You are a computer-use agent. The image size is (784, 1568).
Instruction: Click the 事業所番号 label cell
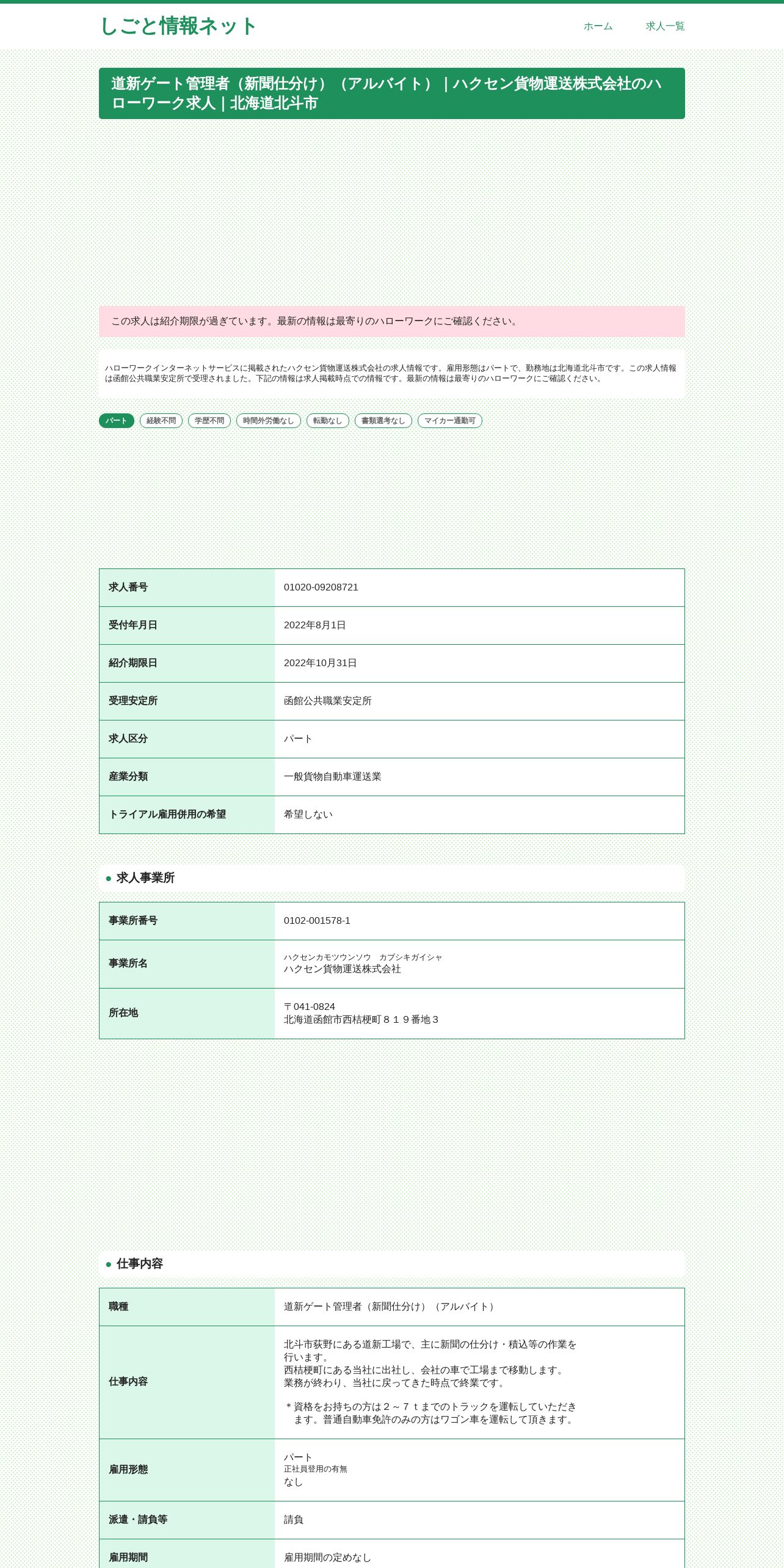pos(187,921)
